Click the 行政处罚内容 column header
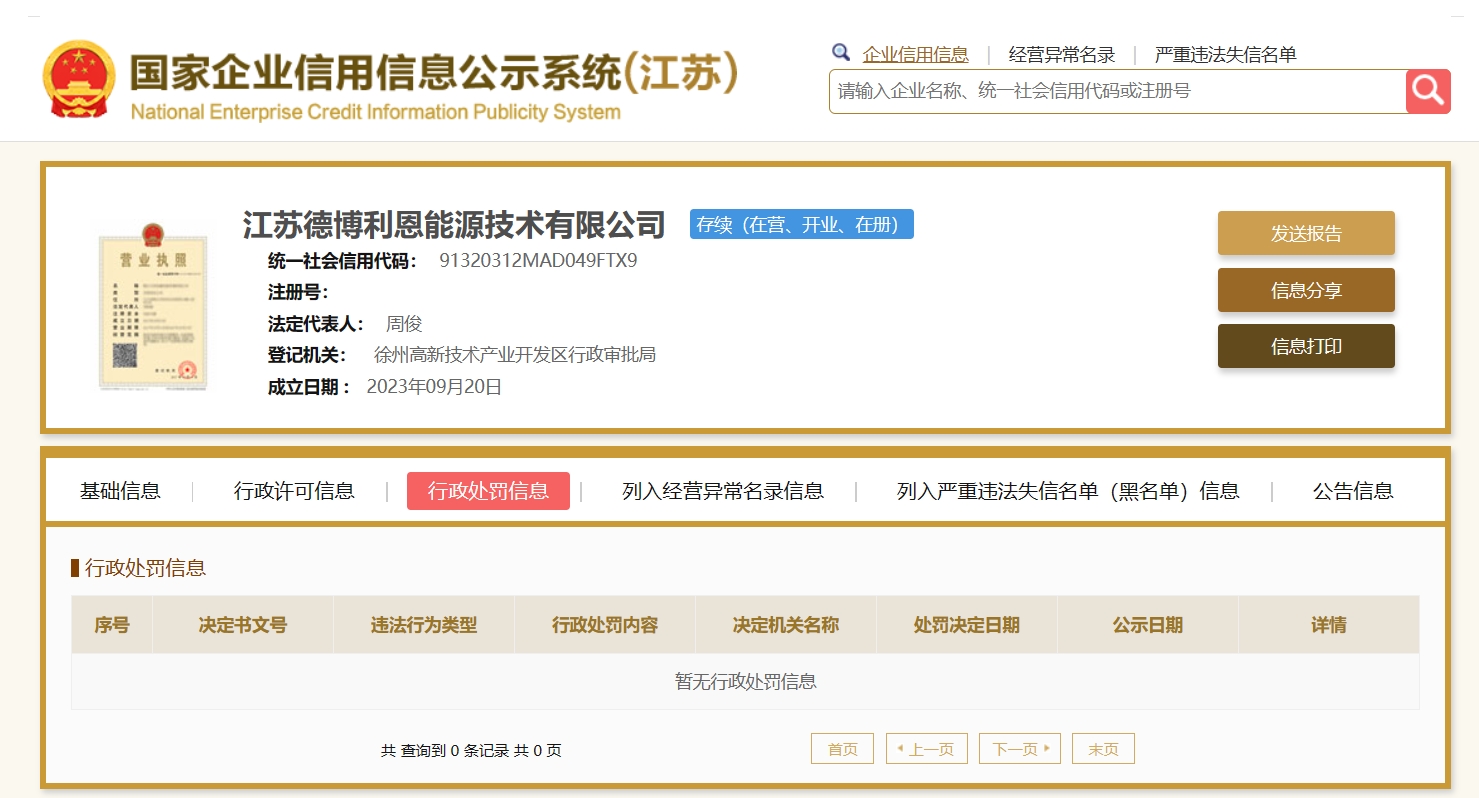 605,625
